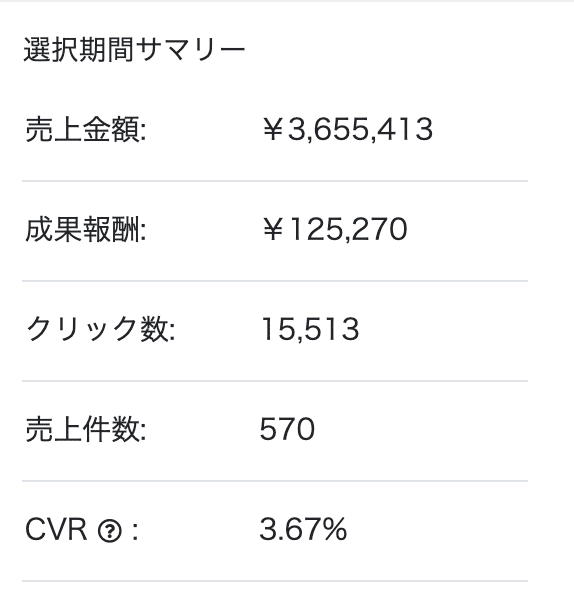Screen dimensions: 574x612
Task: Click the divider line below 成果報酬 row
Action: click(275, 281)
